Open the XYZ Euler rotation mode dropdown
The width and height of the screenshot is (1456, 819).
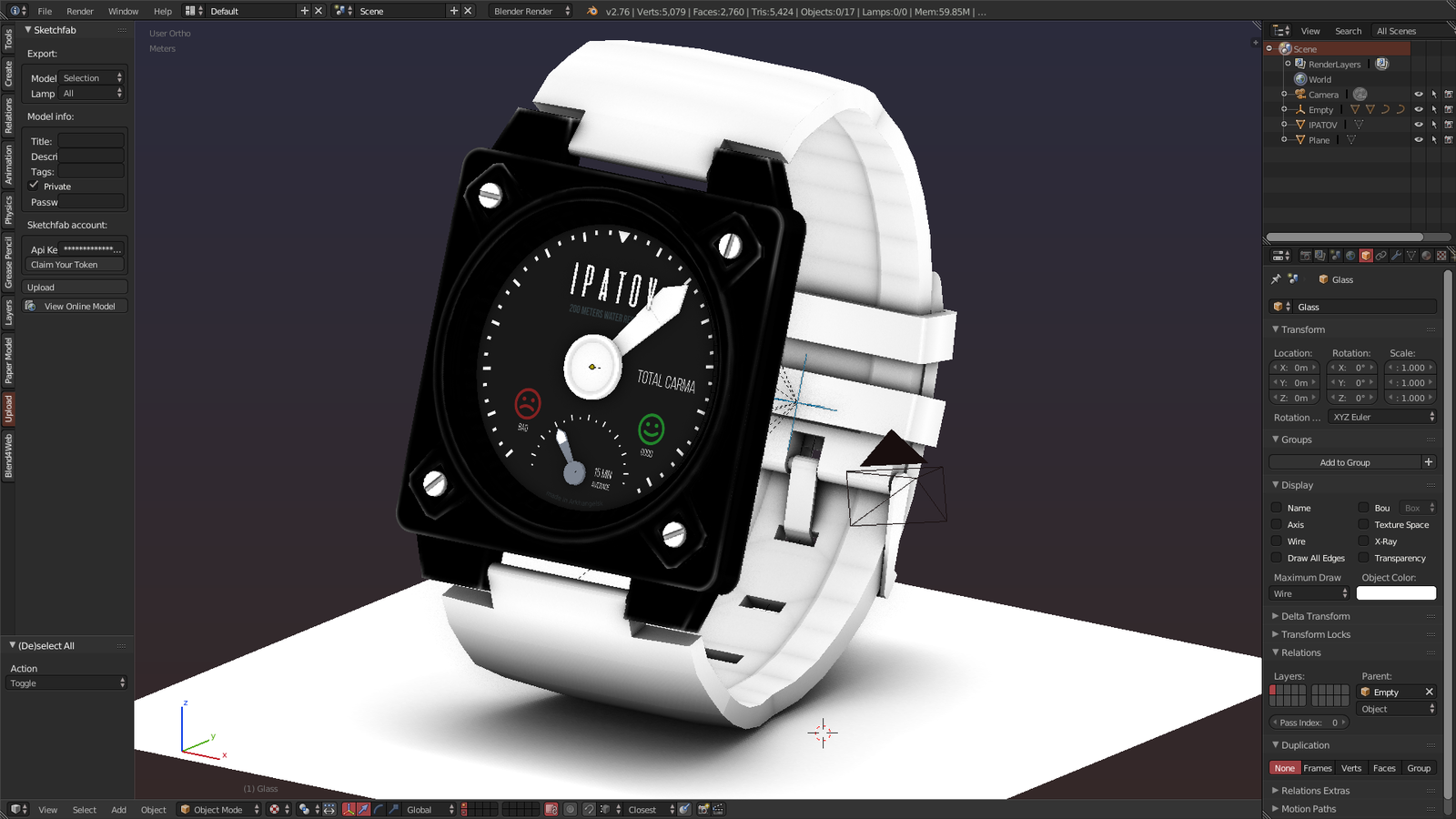[x=1381, y=417]
